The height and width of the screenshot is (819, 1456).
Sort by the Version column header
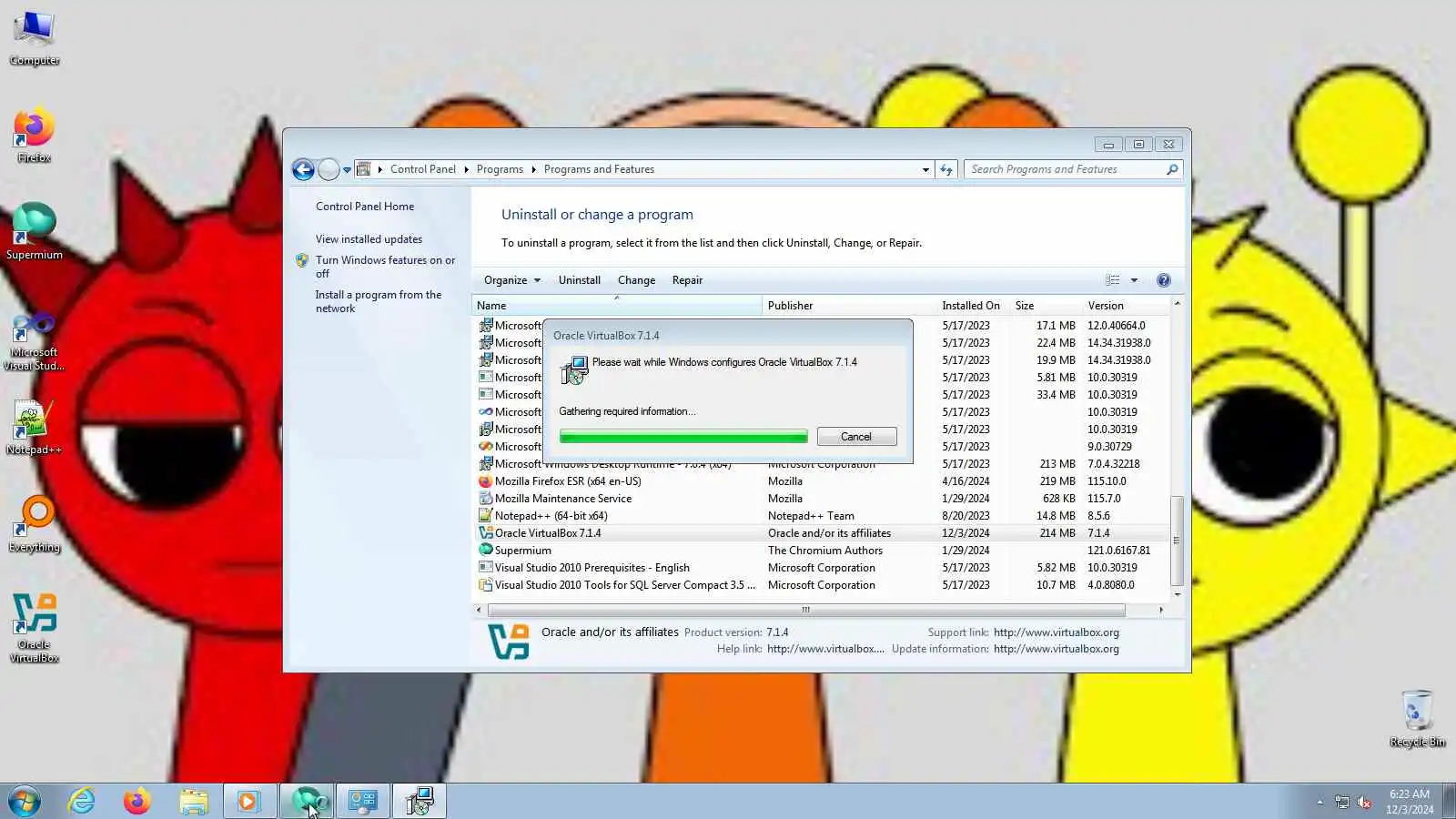click(x=1125, y=306)
